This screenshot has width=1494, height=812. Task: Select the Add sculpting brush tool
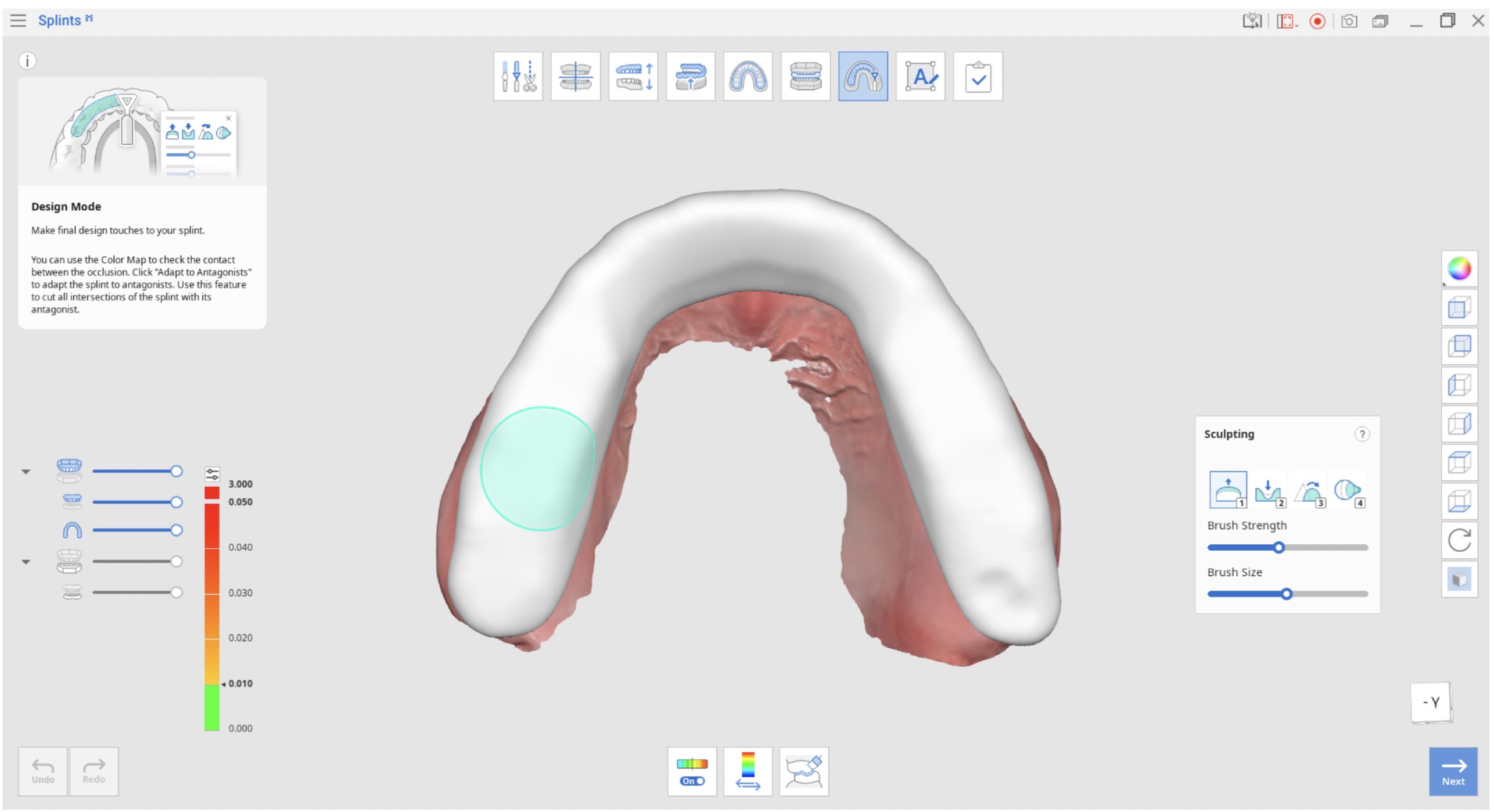click(x=1227, y=491)
